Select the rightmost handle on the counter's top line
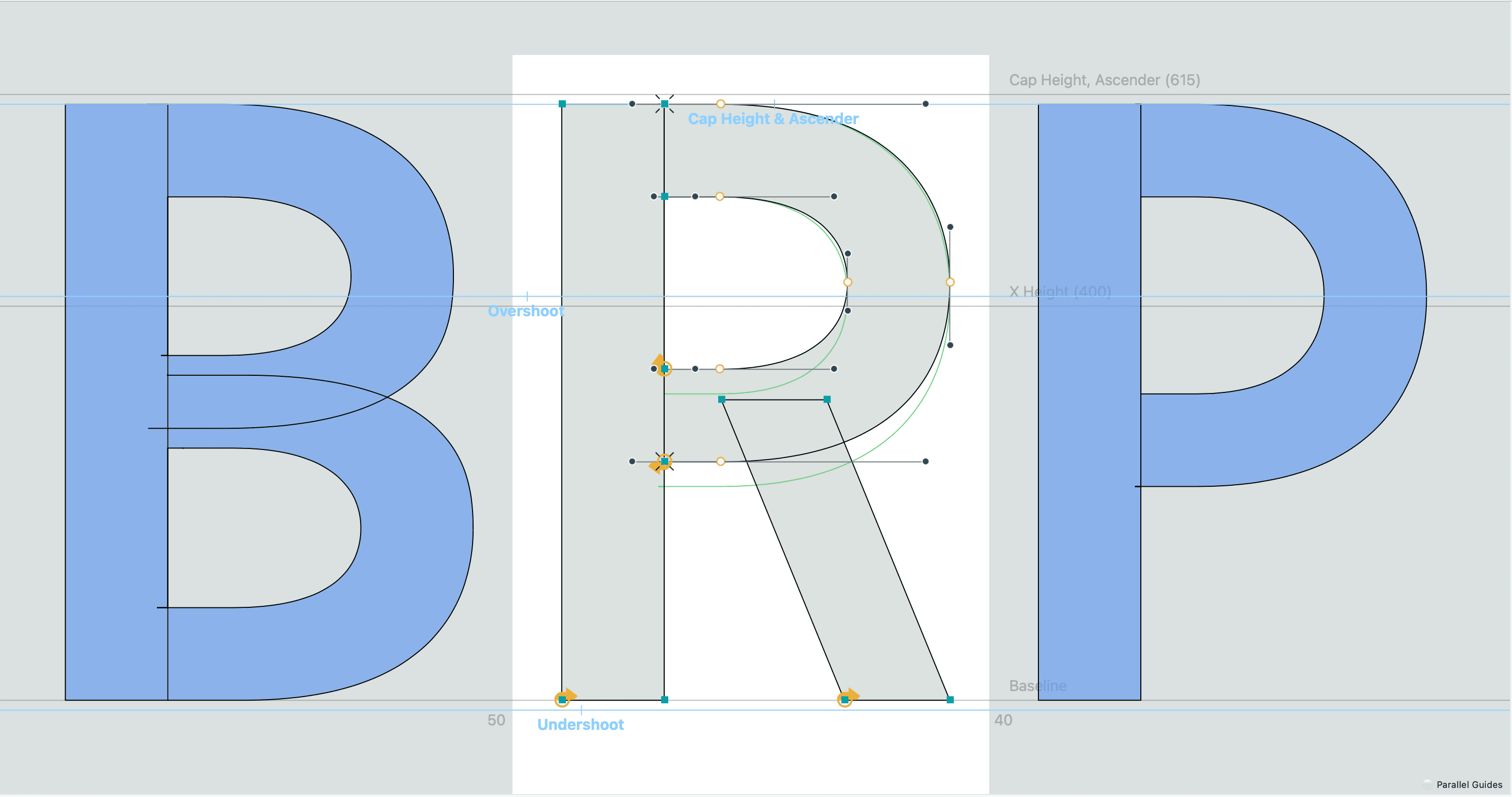The width and height of the screenshot is (1512, 797). click(x=834, y=197)
